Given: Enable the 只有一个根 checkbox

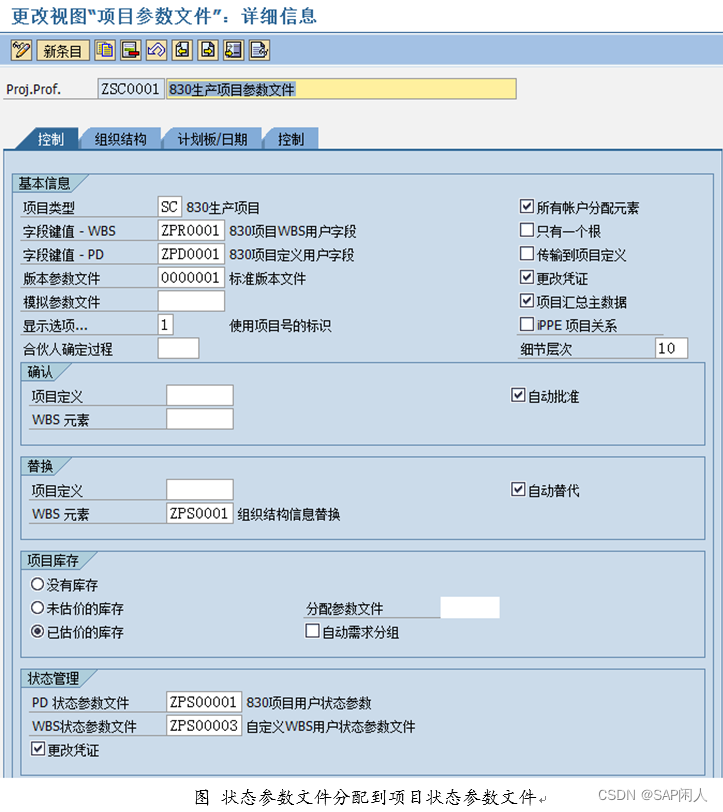Looking at the screenshot, I should (x=527, y=229).
